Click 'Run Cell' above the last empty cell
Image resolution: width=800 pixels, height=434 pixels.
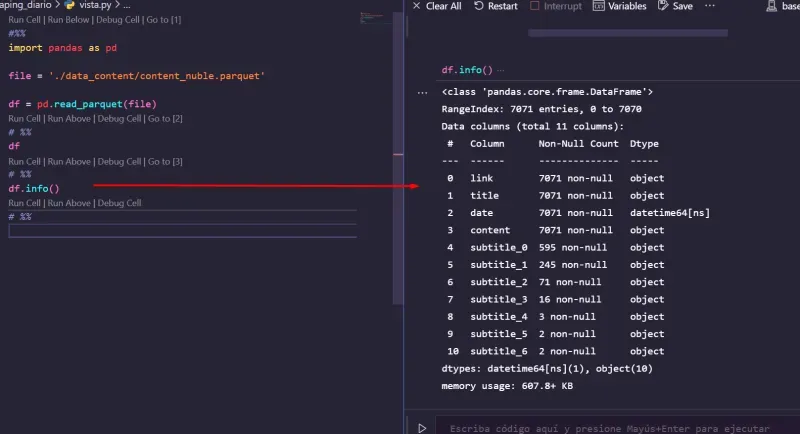point(24,203)
